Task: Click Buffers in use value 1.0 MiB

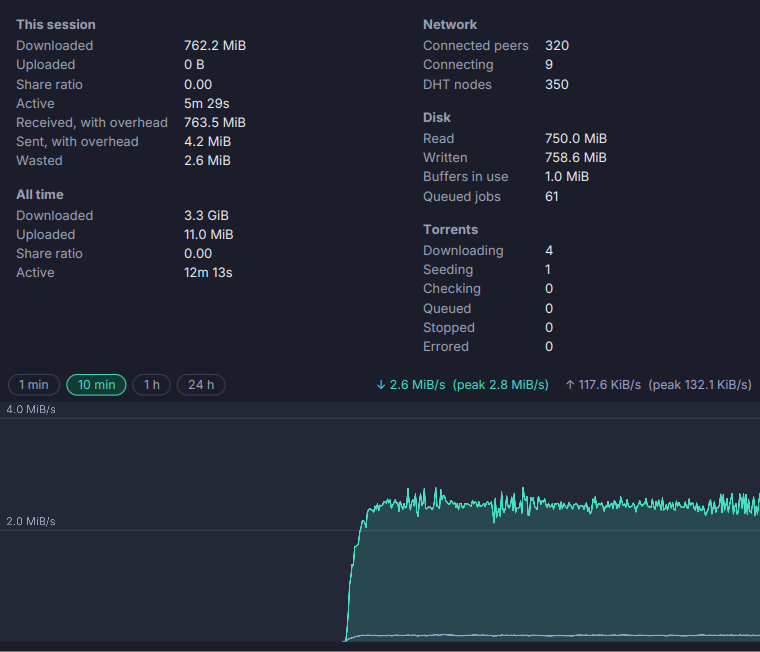Action: click(x=567, y=177)
